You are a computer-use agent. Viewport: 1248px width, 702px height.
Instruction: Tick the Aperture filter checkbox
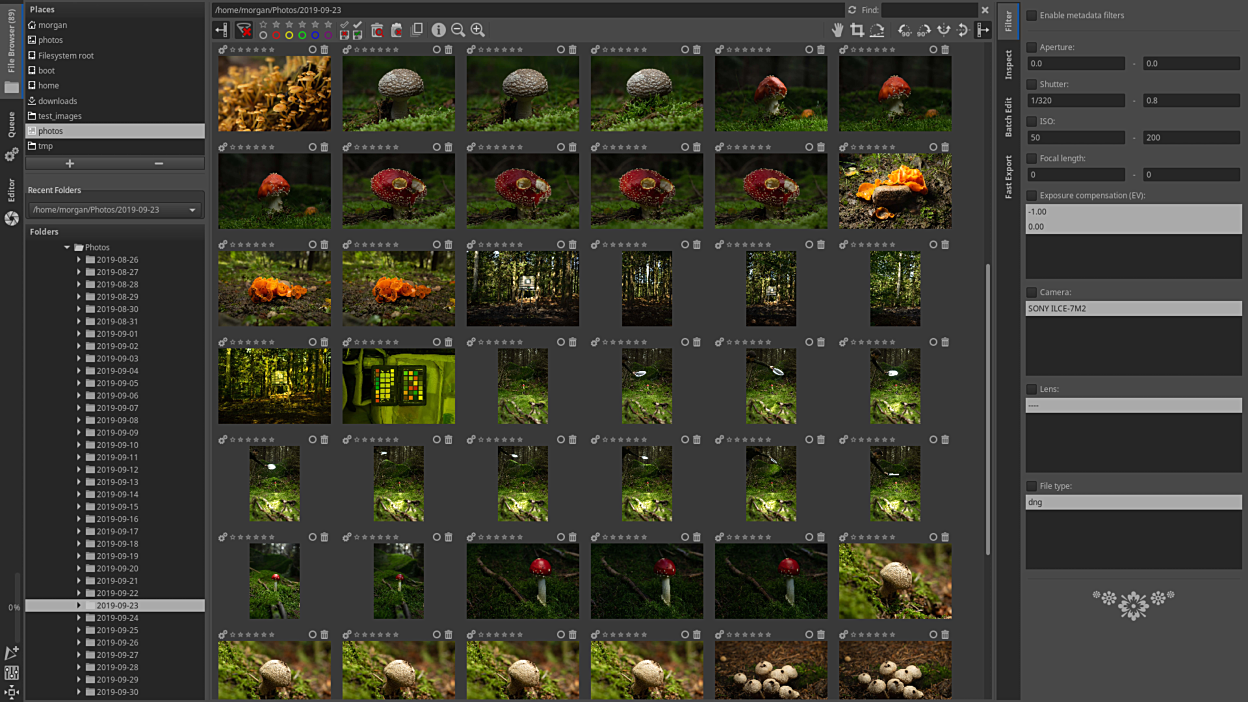(x=1031, y=48)
